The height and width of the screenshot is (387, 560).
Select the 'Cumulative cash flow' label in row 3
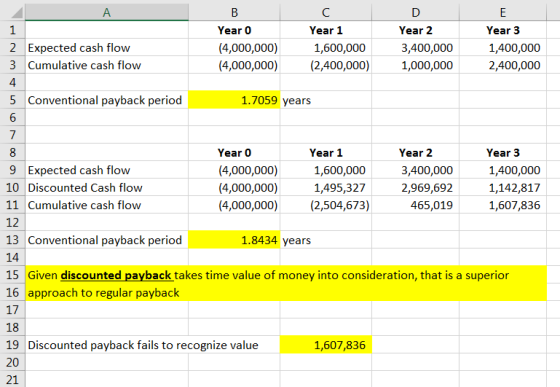tap(84, 65)
